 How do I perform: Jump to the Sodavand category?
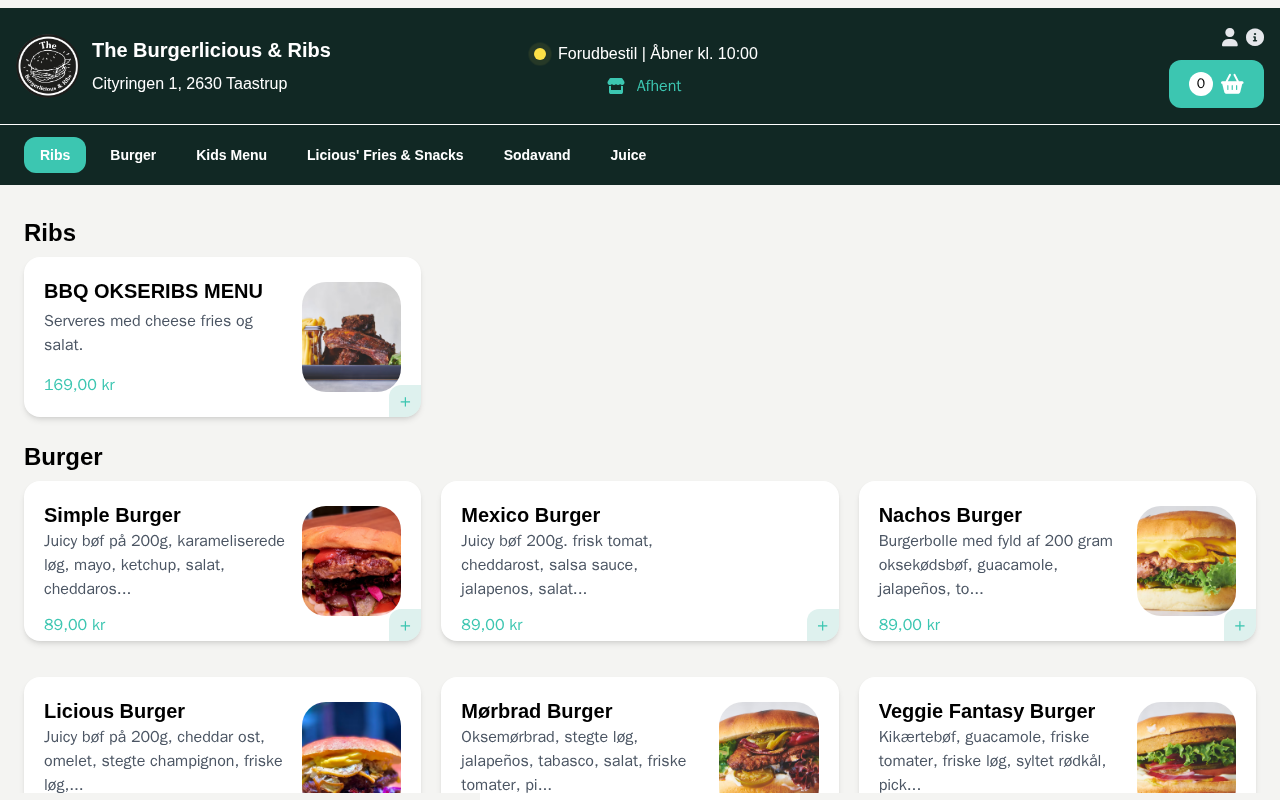tap(537, 155)
